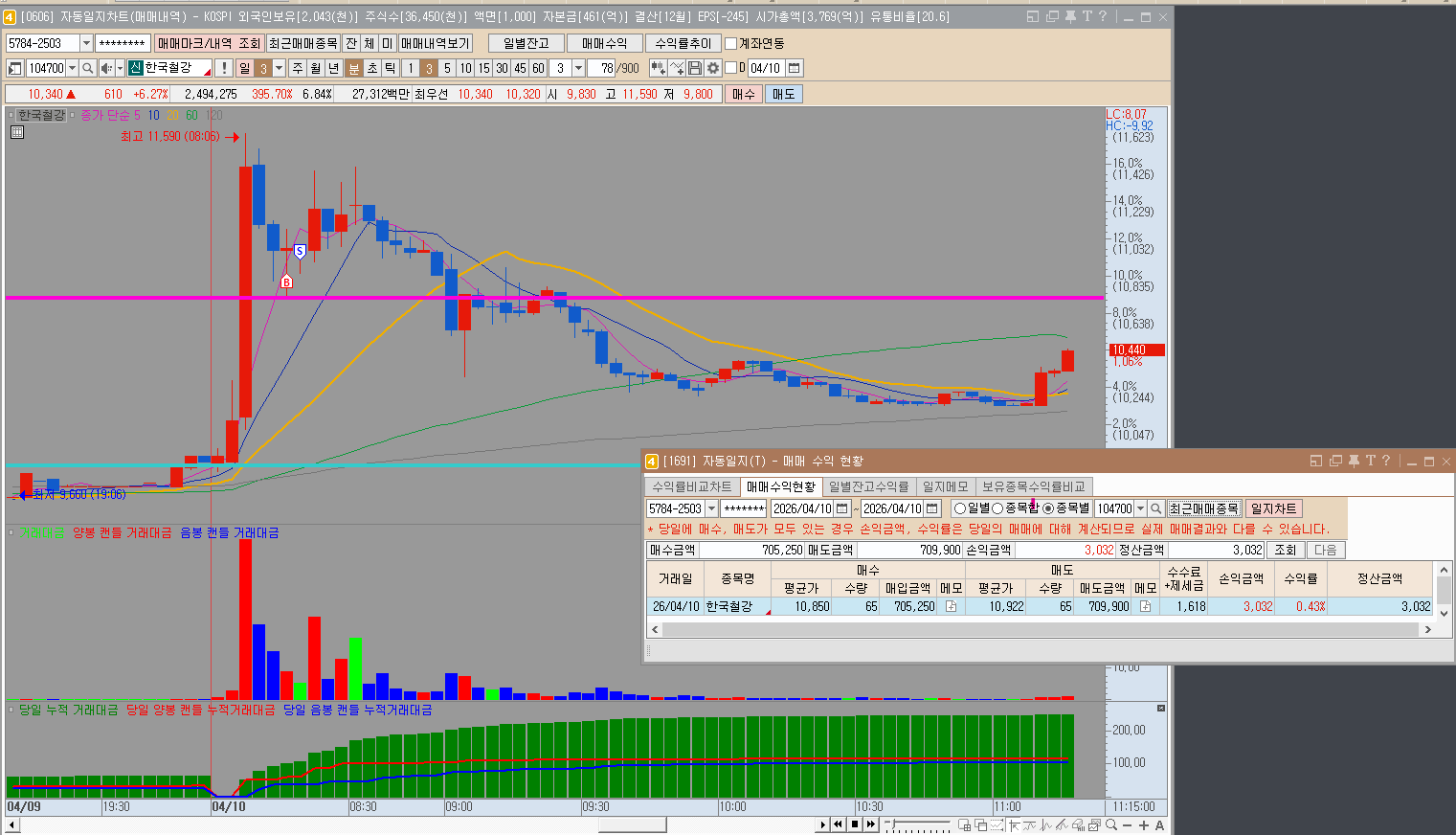Image resolution: width=1456 pixels, height=835 pixels.
Task: Click the fast-forward button in chart bottom bar
Action: pyautogui.click(x=871, y=824)
